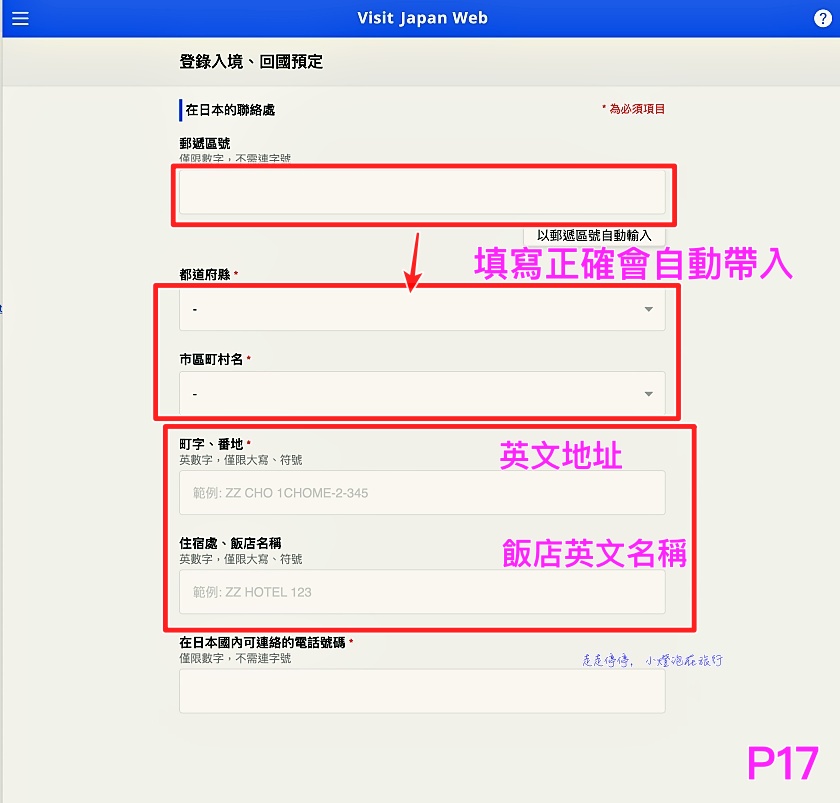
Task: Open the 都道府縣 dropdown
Action: [x=422, y=309]
